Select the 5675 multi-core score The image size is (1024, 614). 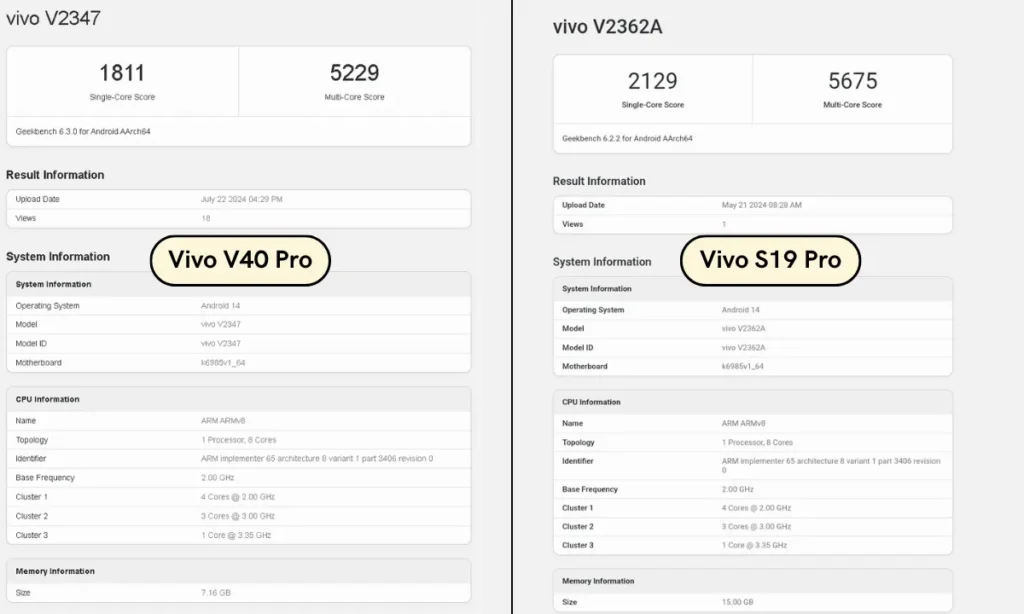tap(852, 81)
